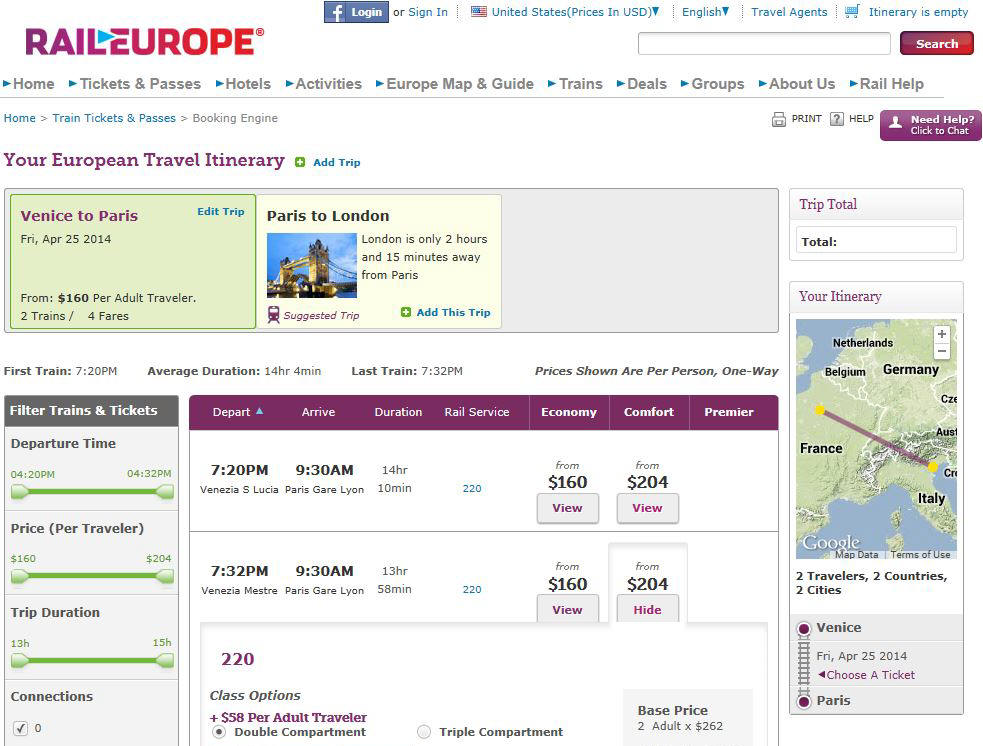
Task: Click the printer icon for Print
Action: (779, 119)
